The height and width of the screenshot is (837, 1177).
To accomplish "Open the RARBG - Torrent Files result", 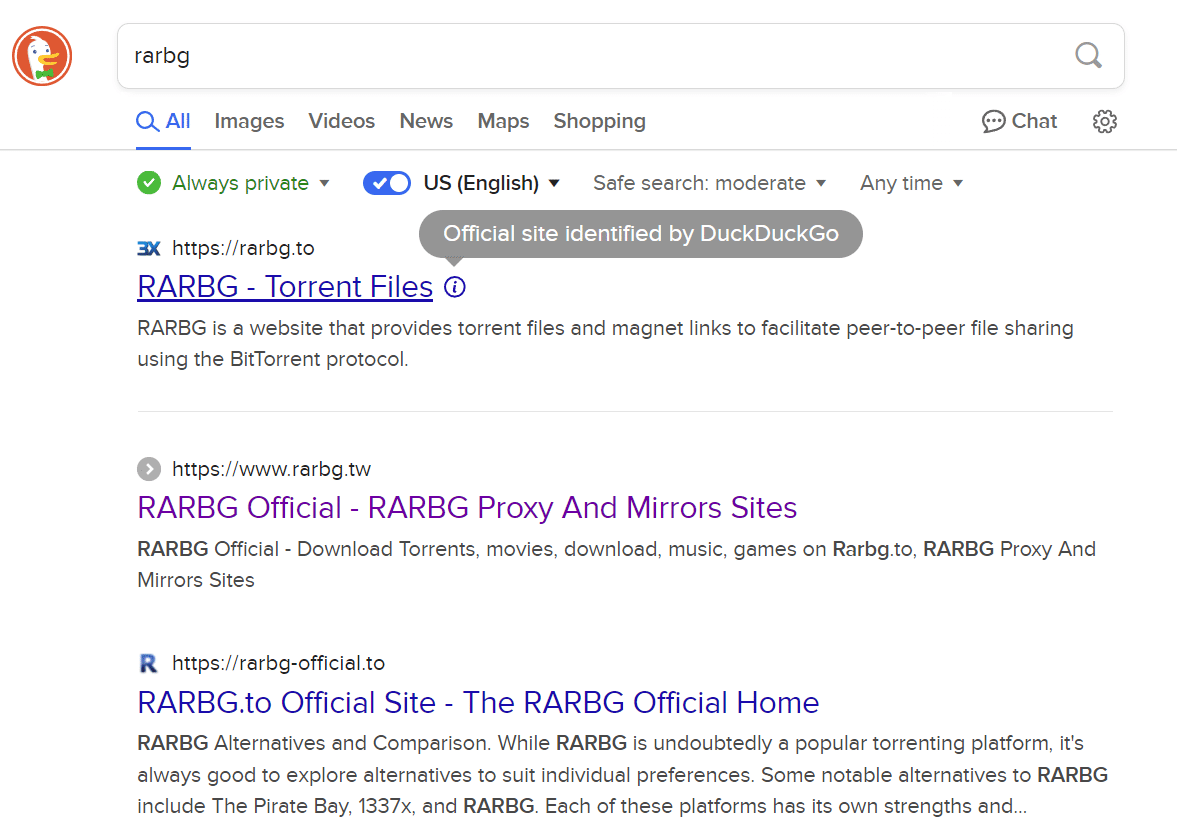I will click(285, 287).
